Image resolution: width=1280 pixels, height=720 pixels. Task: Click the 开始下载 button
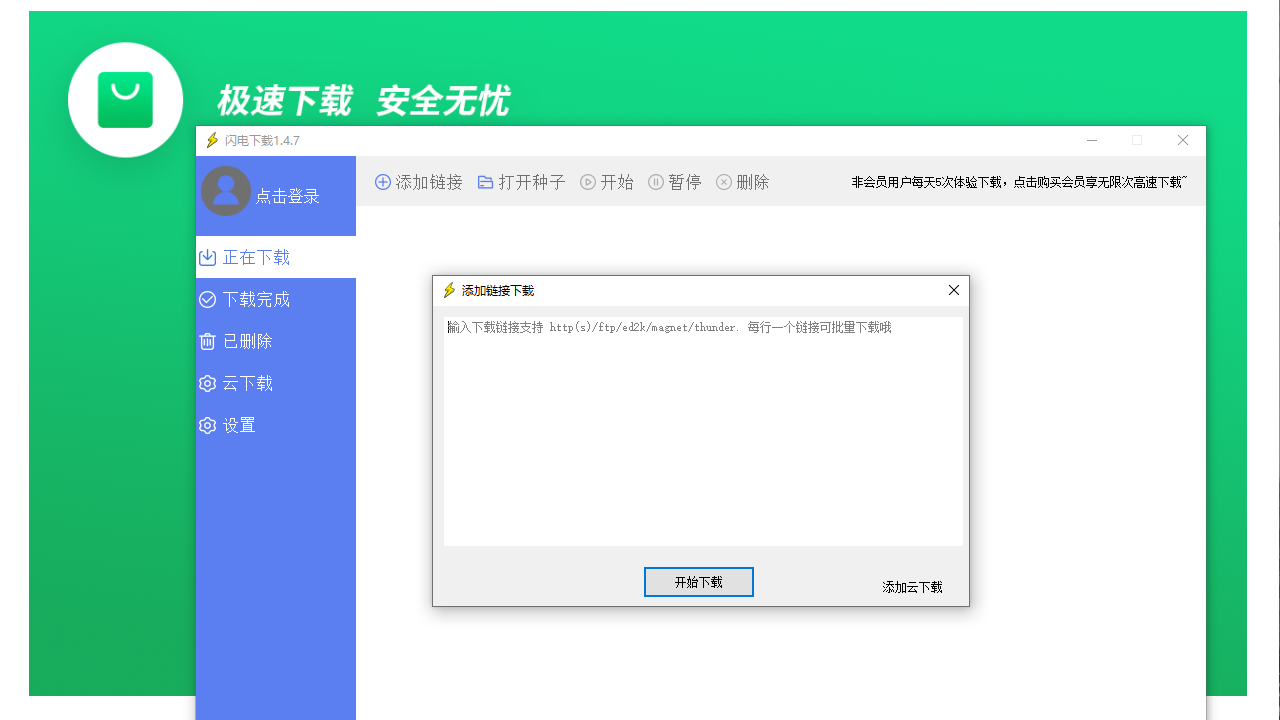click(x=698, y=581)
